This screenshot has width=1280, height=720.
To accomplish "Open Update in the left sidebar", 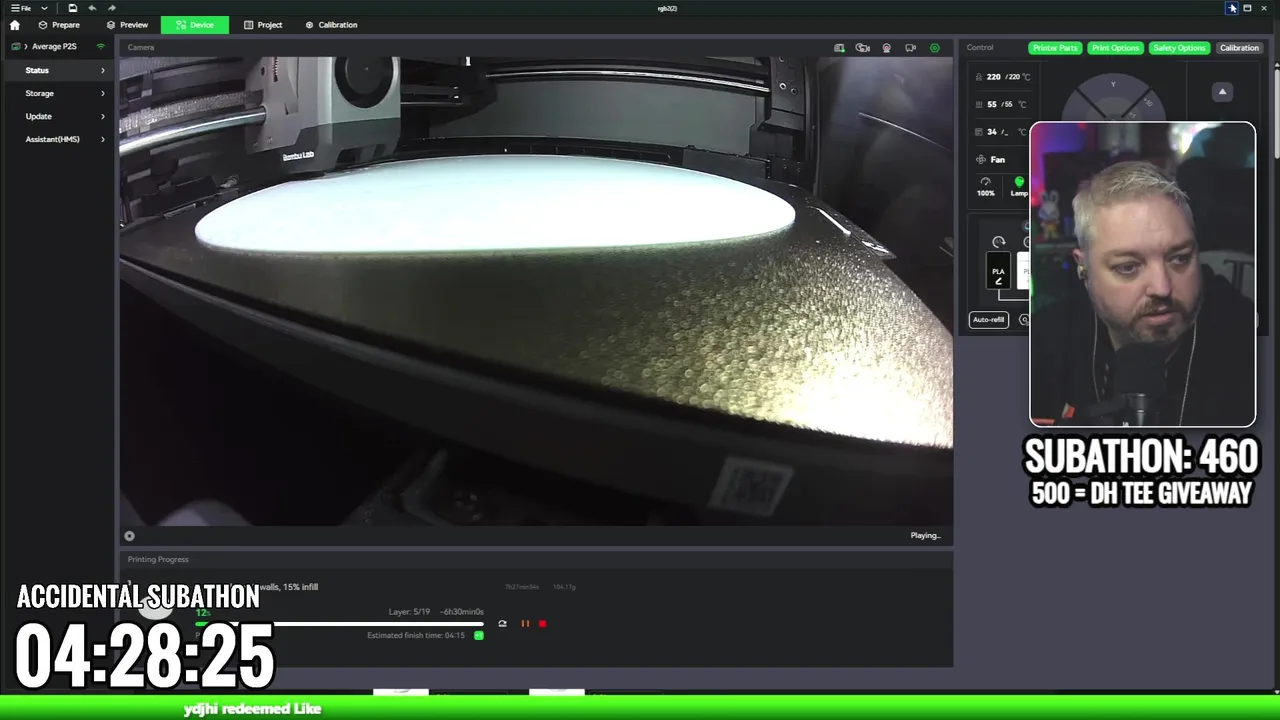I will (58, 116).
